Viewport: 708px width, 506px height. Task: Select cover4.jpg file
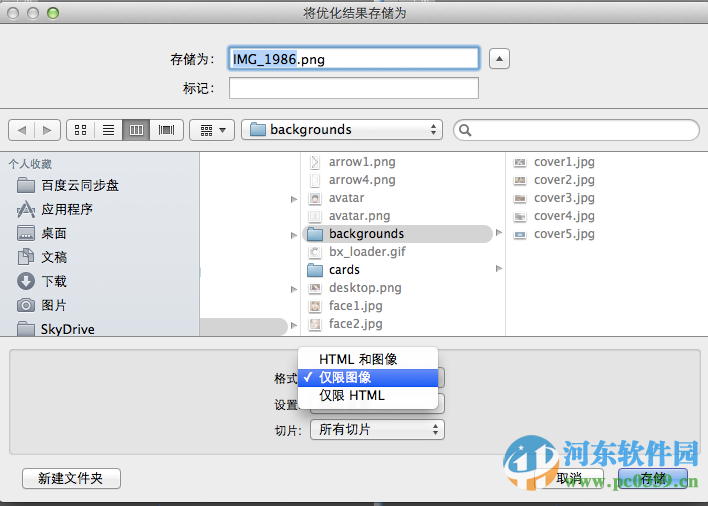[554, 216]
